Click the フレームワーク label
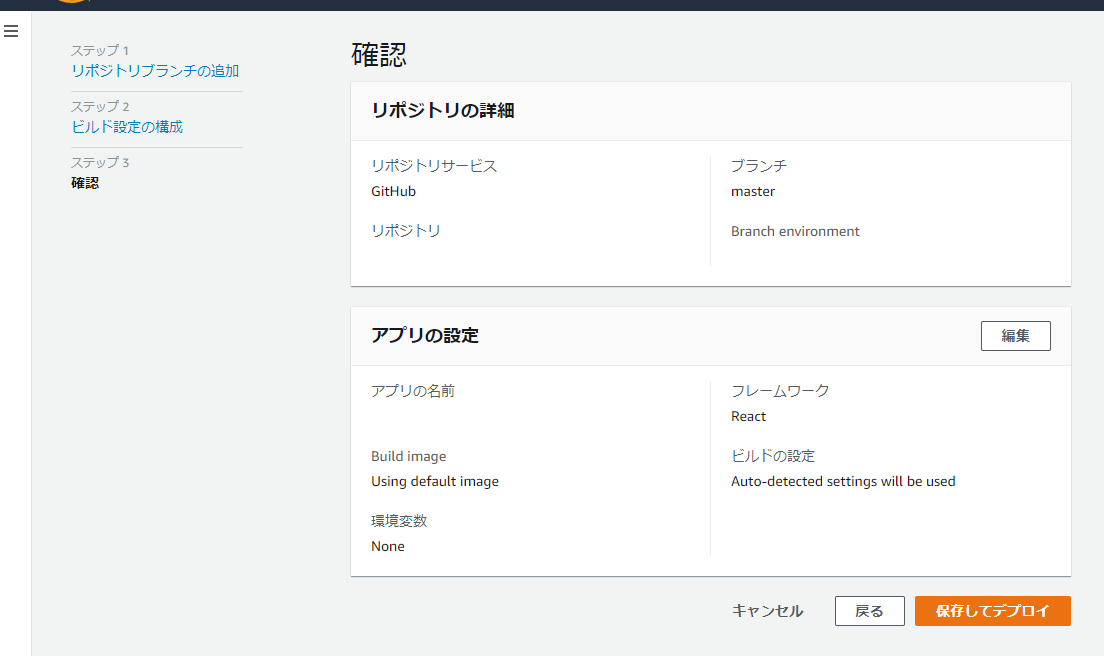Screen dimensions: 1104x656 click(x=780, y=391)
